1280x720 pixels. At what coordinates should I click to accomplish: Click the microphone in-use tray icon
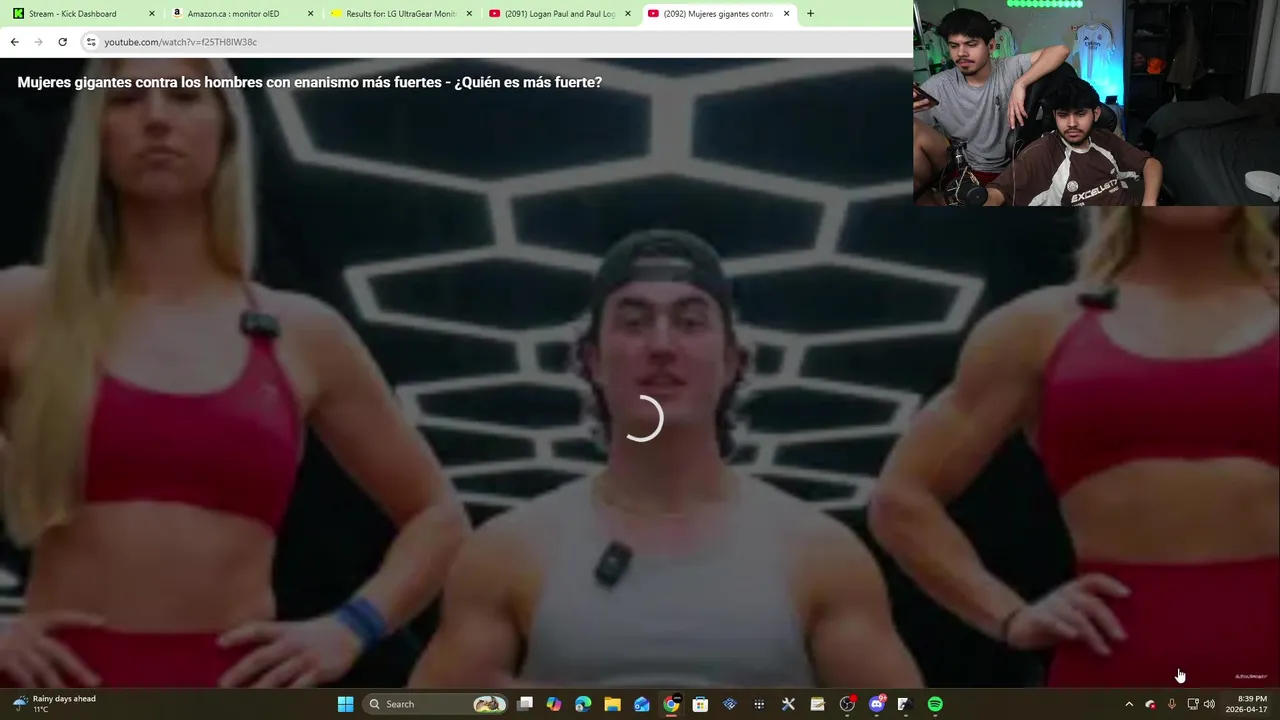tap(1171, 704)
